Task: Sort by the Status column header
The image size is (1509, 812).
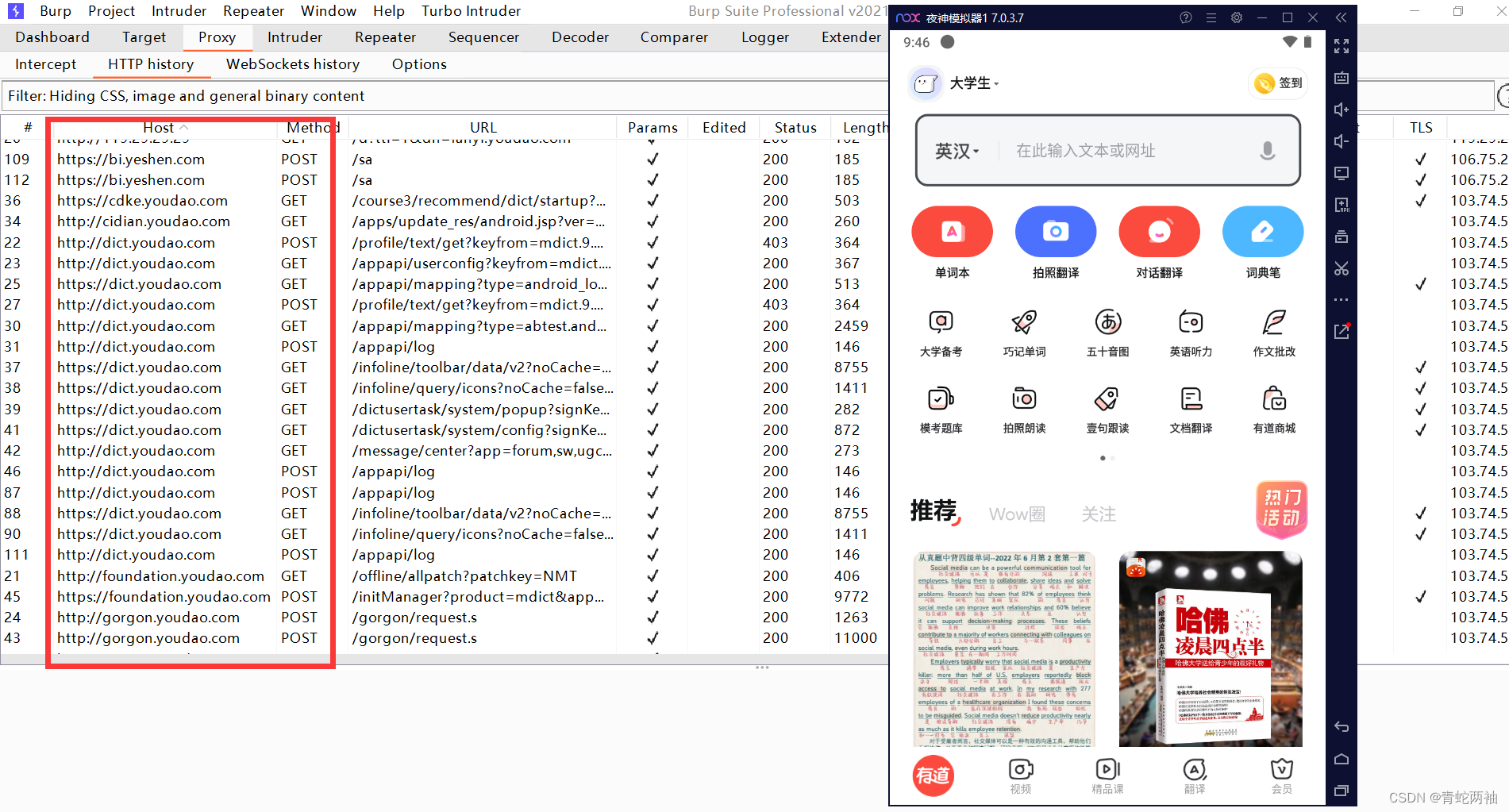Action: click(795, 127)
